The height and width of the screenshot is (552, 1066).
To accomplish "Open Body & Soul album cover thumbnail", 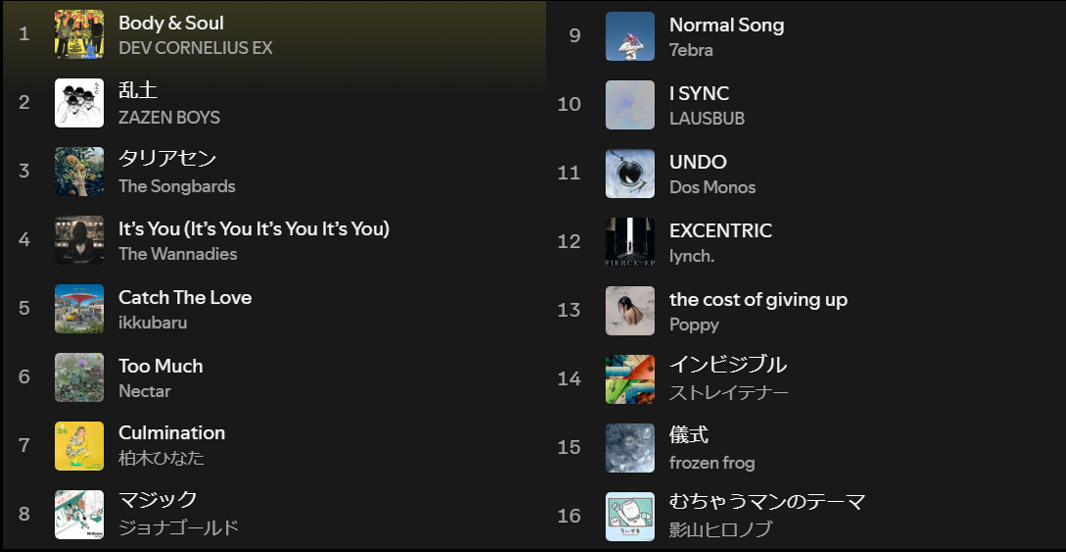I will pos(80,34).
